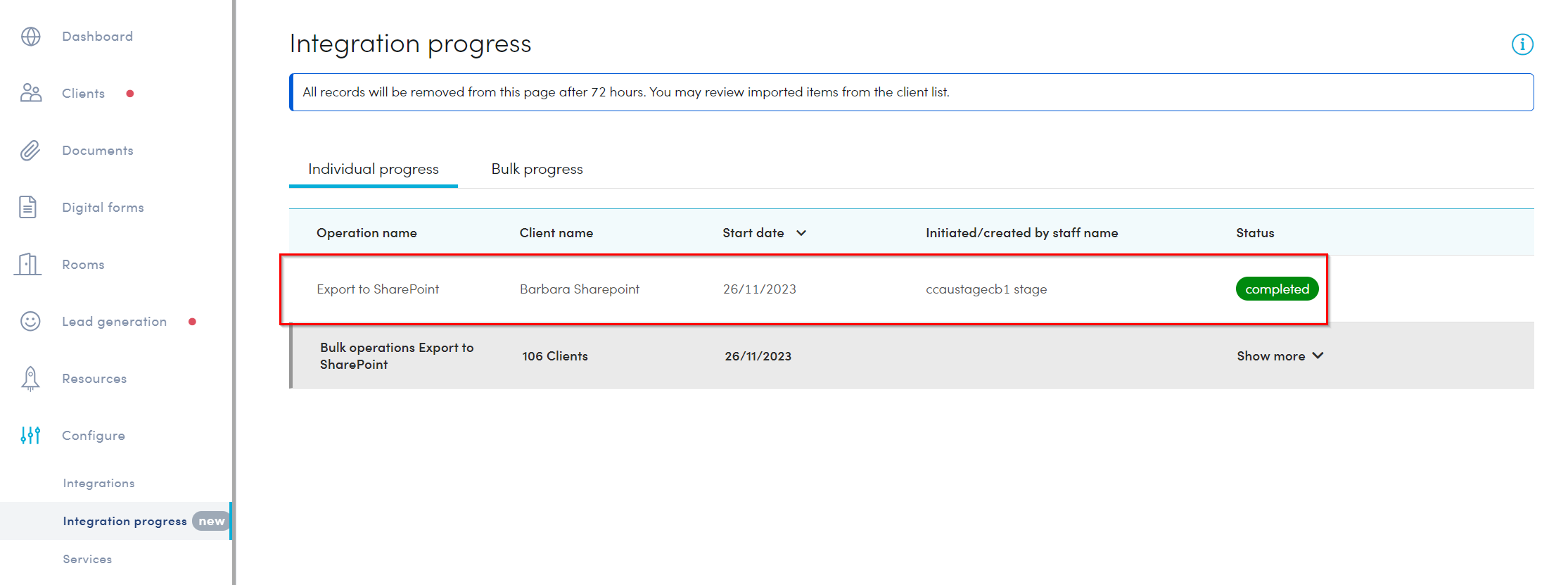Click staff name 'ccaustagecb1 stage'
This screenshot has width=1568, height=585.
click(986, 289)
